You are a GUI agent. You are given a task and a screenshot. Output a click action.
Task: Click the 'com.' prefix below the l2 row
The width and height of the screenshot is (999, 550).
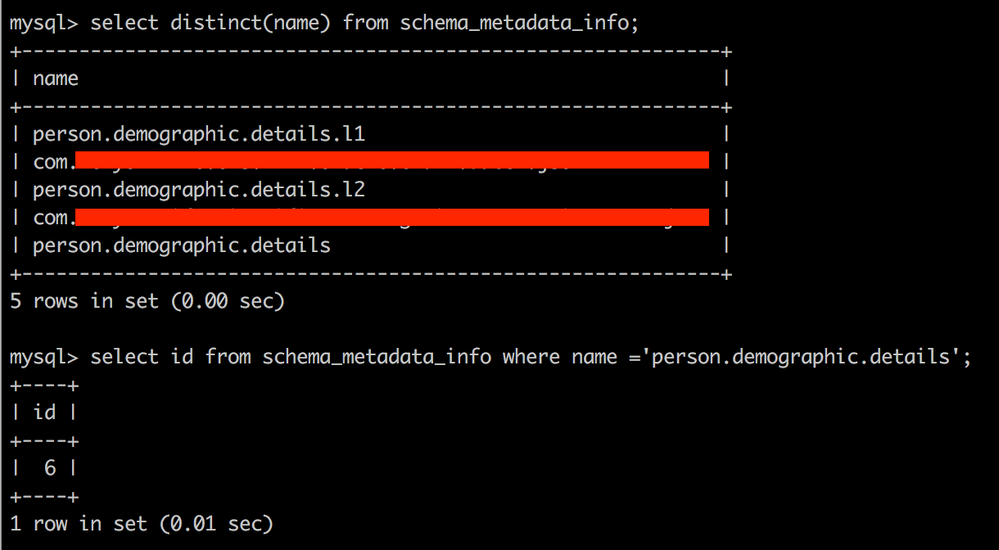(x=52, y=217)
